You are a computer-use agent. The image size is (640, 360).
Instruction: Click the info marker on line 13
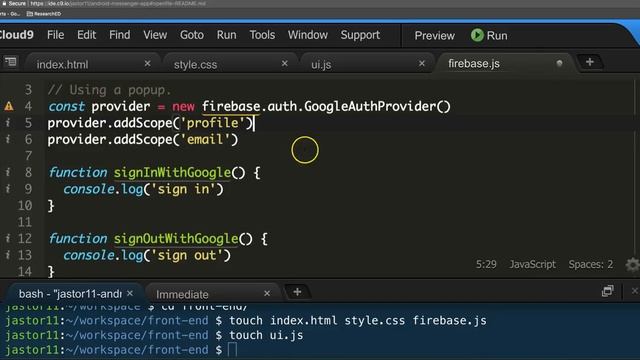8,255
